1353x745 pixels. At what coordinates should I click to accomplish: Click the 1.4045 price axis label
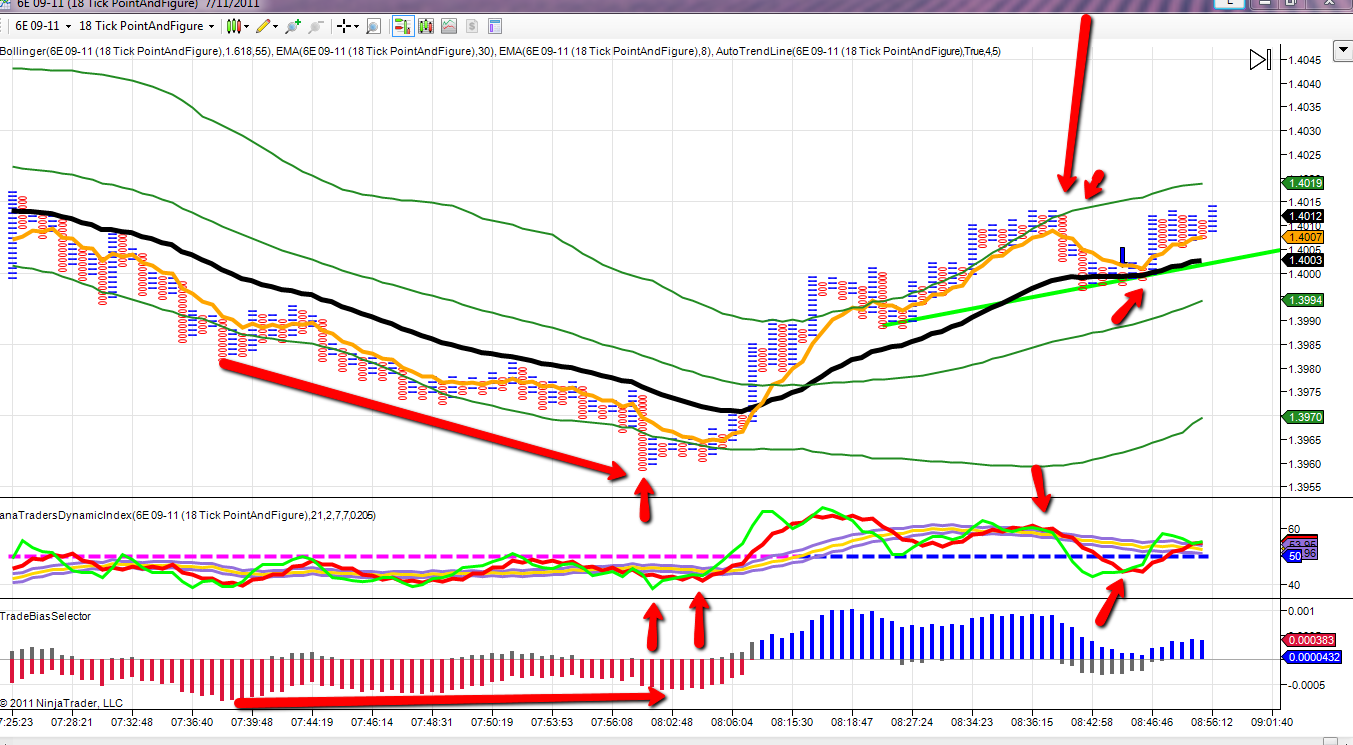tap(1305, 60)
